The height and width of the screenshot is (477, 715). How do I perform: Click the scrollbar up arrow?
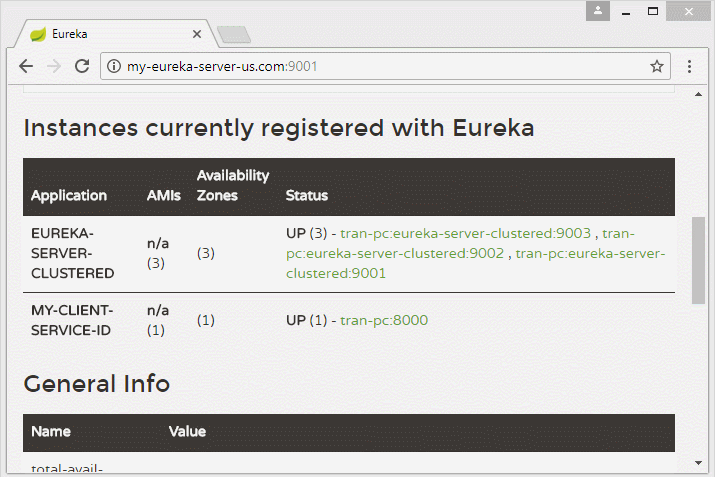coord(698,94)
